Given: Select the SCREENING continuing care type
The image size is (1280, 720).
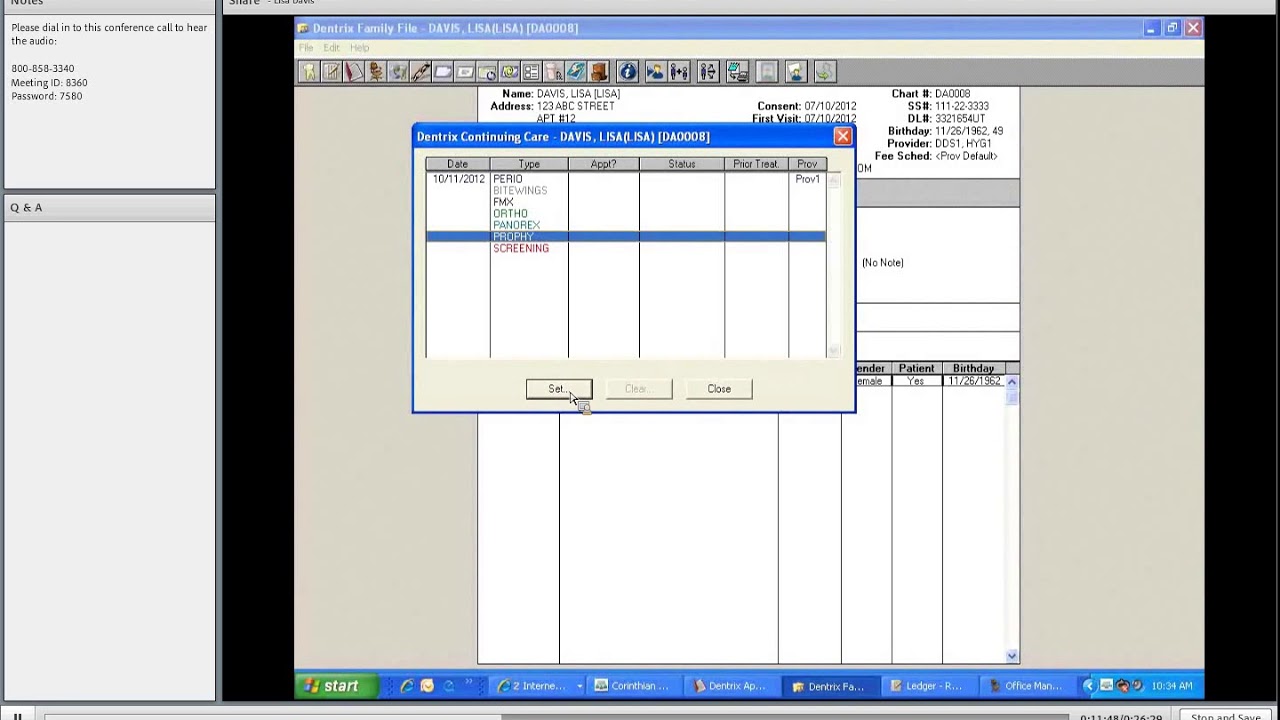Looking at the screenshot, I should coord(521,249).
